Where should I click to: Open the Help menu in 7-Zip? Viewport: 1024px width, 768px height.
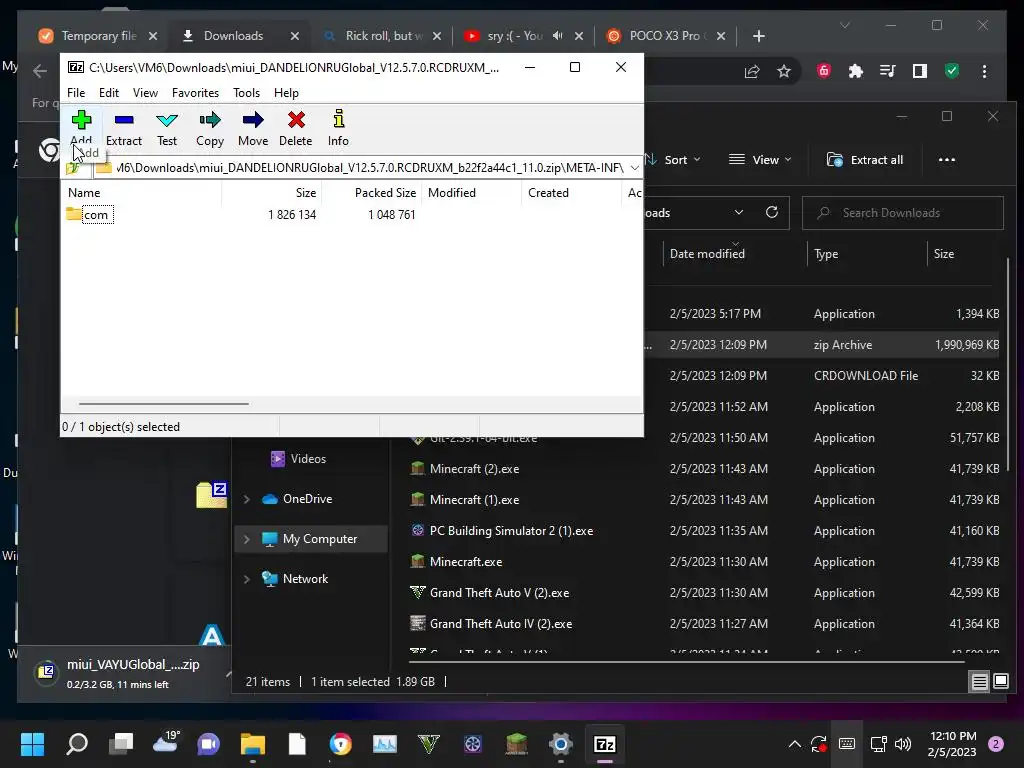click(x=286, y=93)
